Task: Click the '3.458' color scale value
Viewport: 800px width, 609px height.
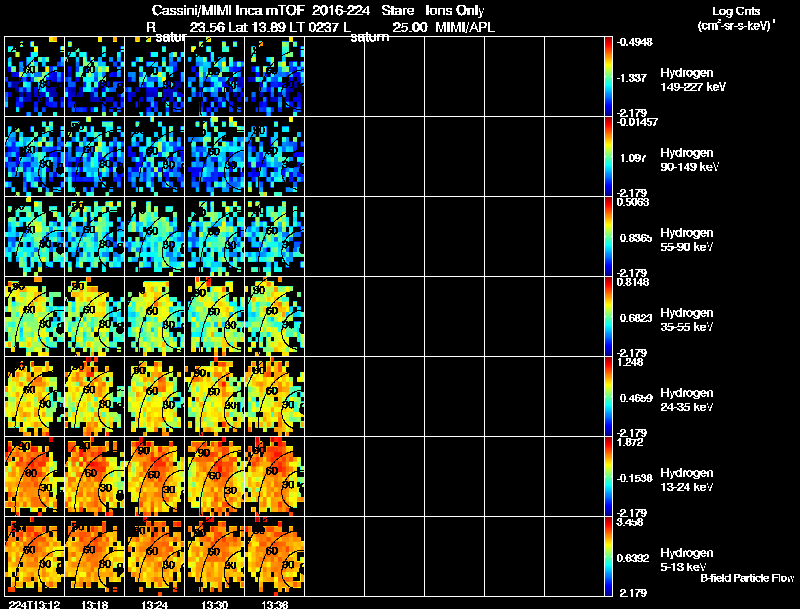Action: tap(630, 522)
